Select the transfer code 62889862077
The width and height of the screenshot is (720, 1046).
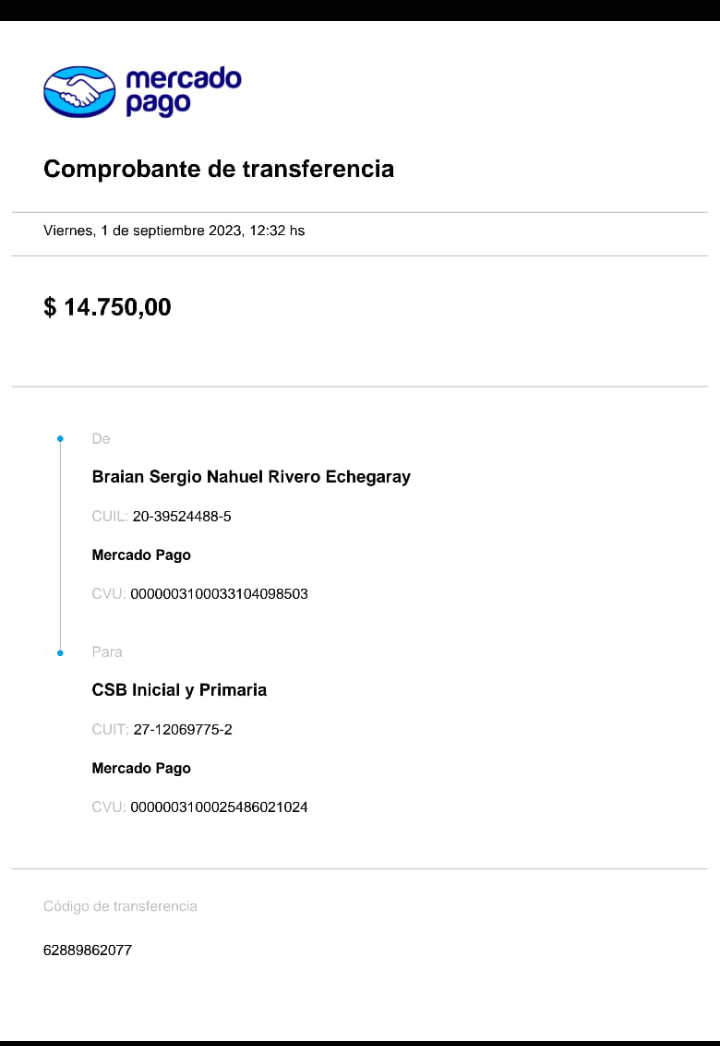click(x=87, y=950)
